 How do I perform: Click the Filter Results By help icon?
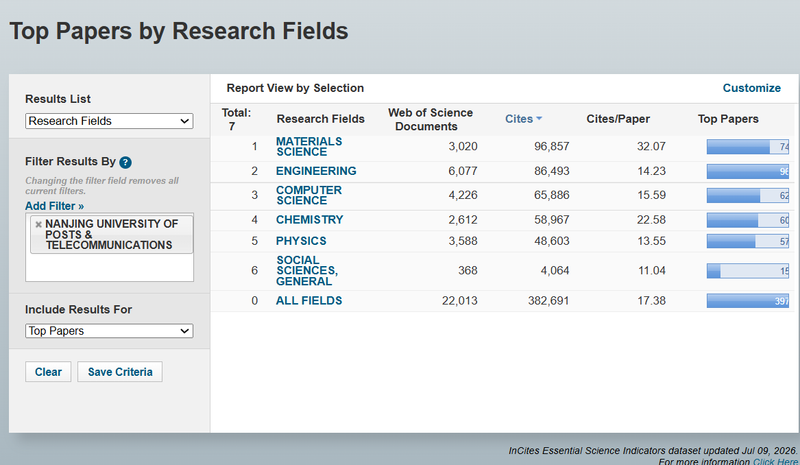(125, 162)
